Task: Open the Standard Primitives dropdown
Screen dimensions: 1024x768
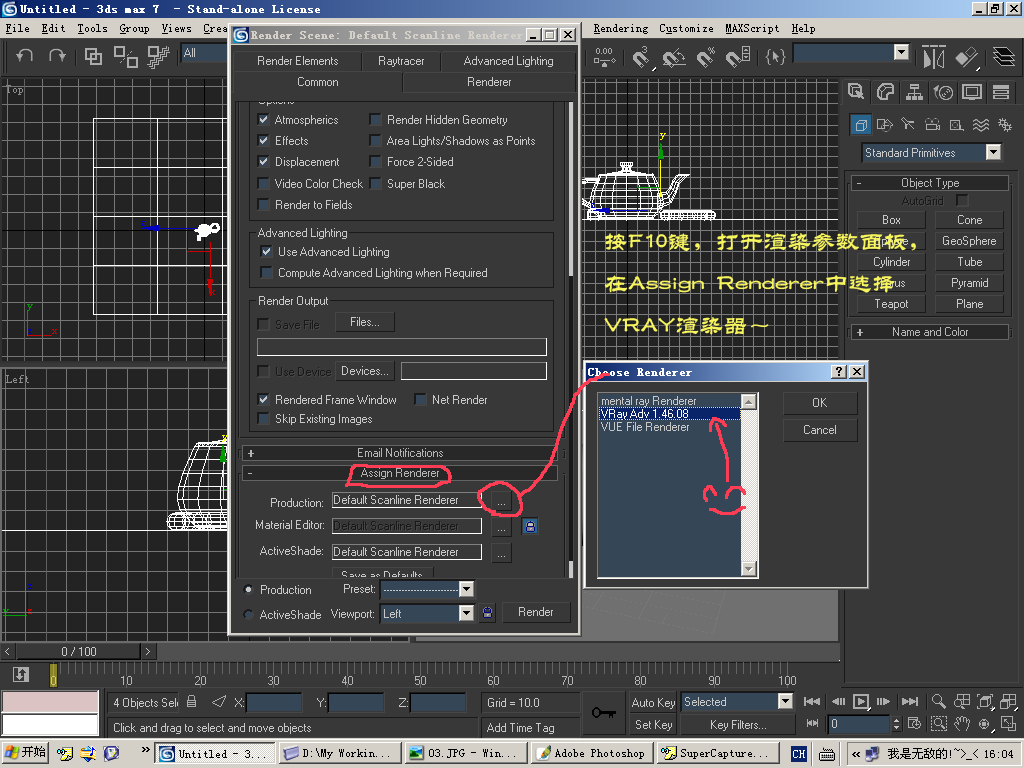Action: 993,152
